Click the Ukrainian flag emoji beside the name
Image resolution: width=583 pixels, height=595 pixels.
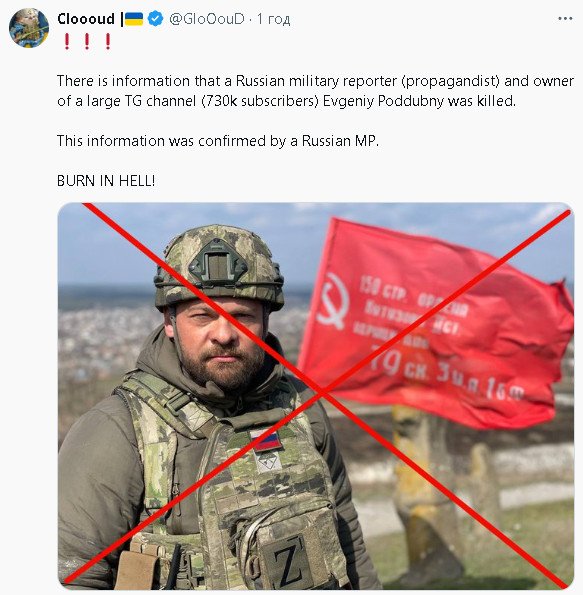pos(134,19)
